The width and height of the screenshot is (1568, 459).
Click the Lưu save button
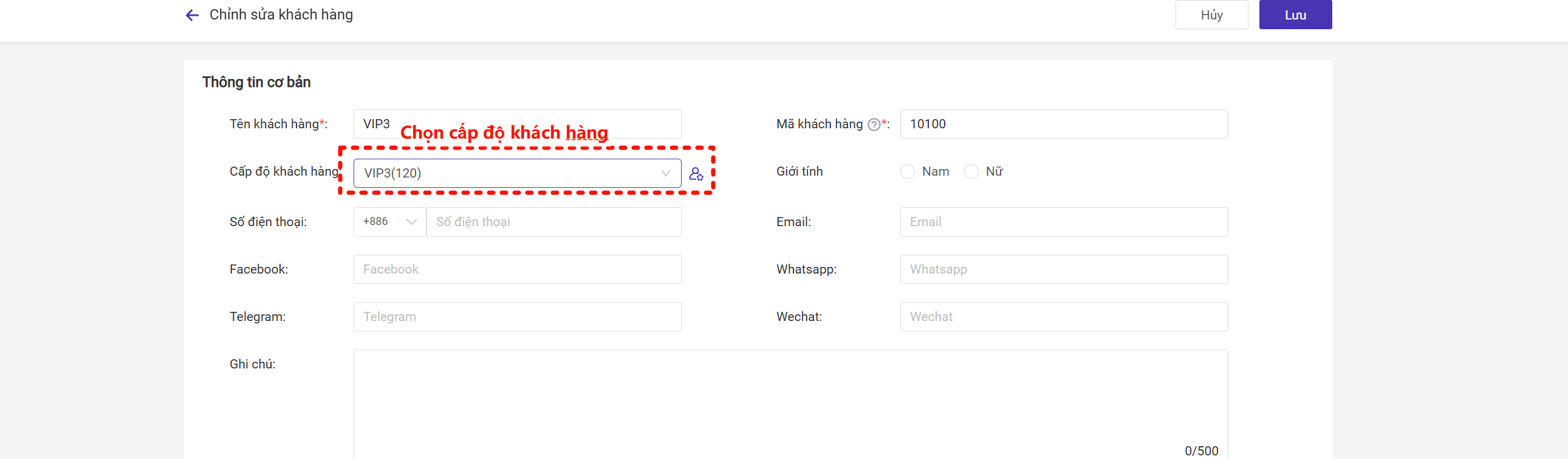pos(1295,15)
